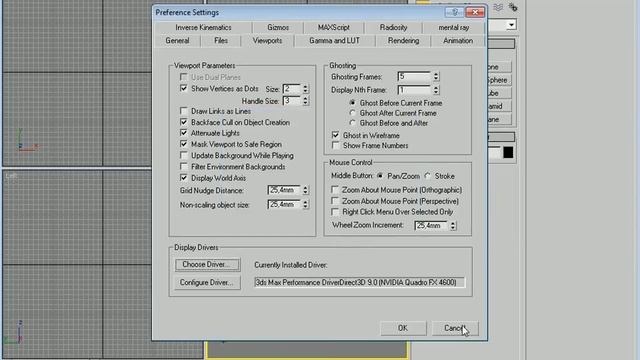
Task: Select Ghost Before and After
Action: (x=353, y=122)
